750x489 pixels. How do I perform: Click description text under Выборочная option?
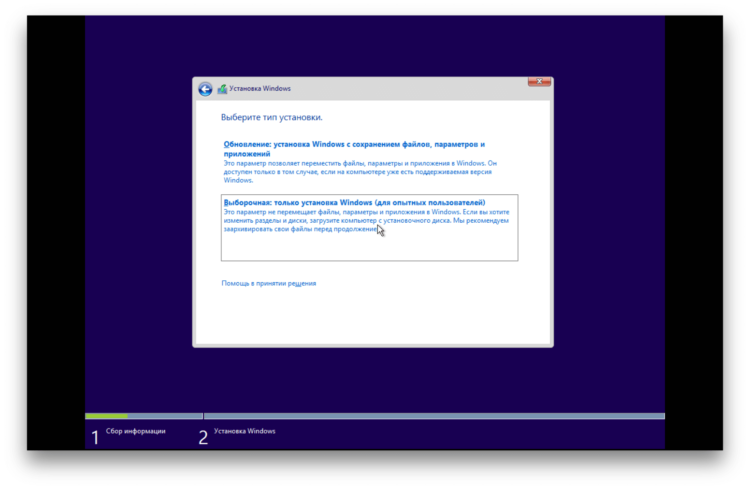point(366,221)
